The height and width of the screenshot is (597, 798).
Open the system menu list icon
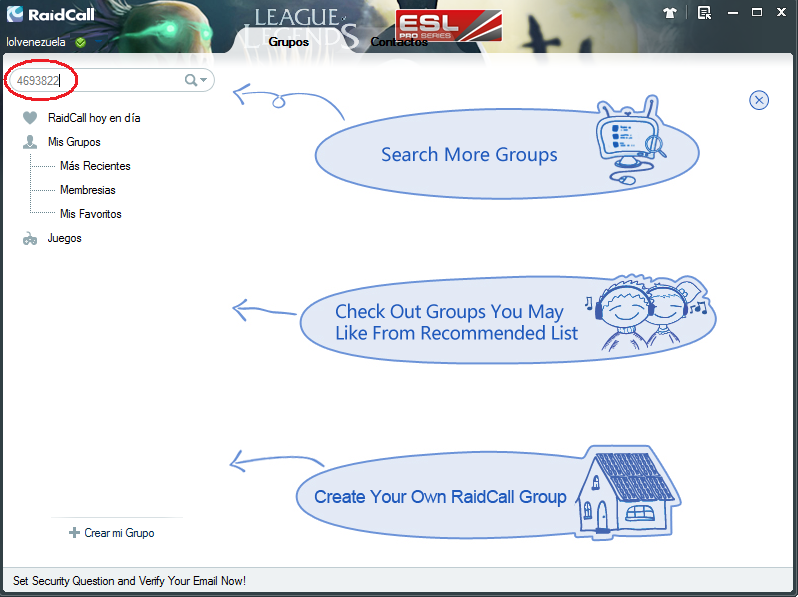click(x=704, y=13)
